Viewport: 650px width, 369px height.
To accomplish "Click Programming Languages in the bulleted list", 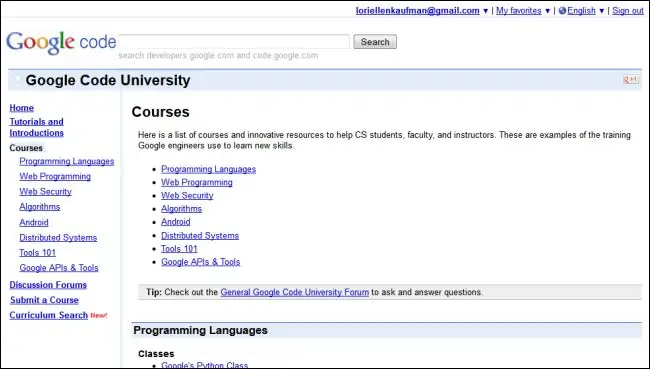I will (x=209, y=169).
